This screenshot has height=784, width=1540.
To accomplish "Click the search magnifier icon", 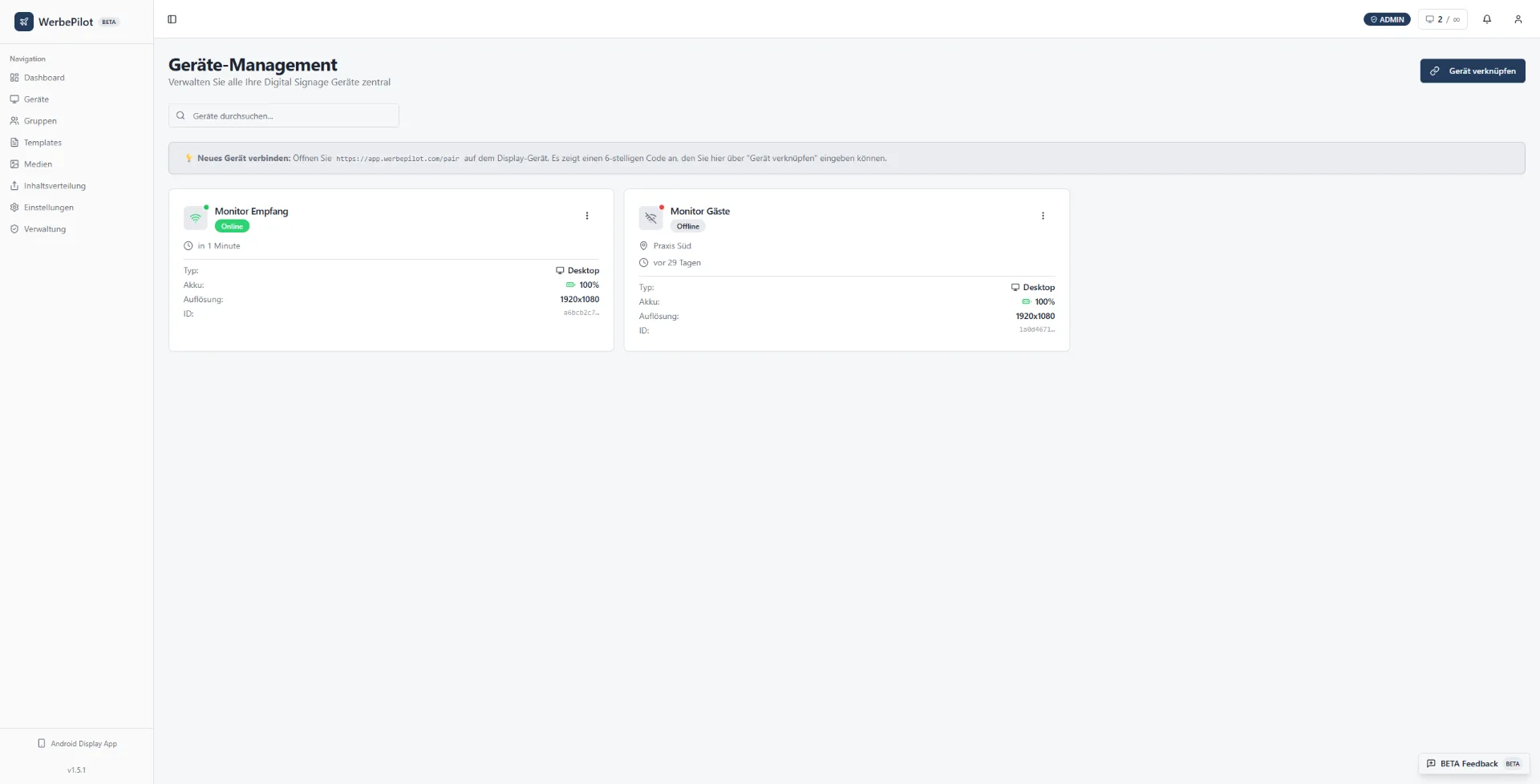I will tap(180, 115).
